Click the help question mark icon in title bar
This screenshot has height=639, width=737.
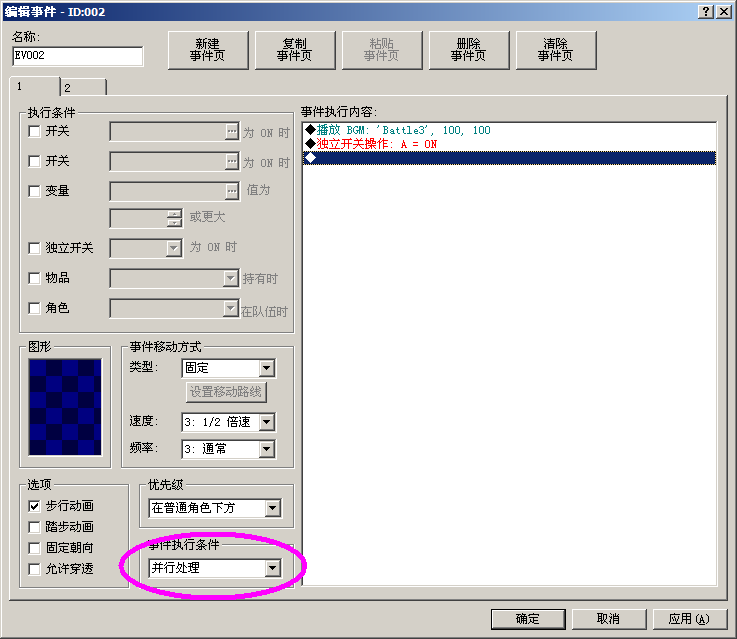tap(706, 12)
